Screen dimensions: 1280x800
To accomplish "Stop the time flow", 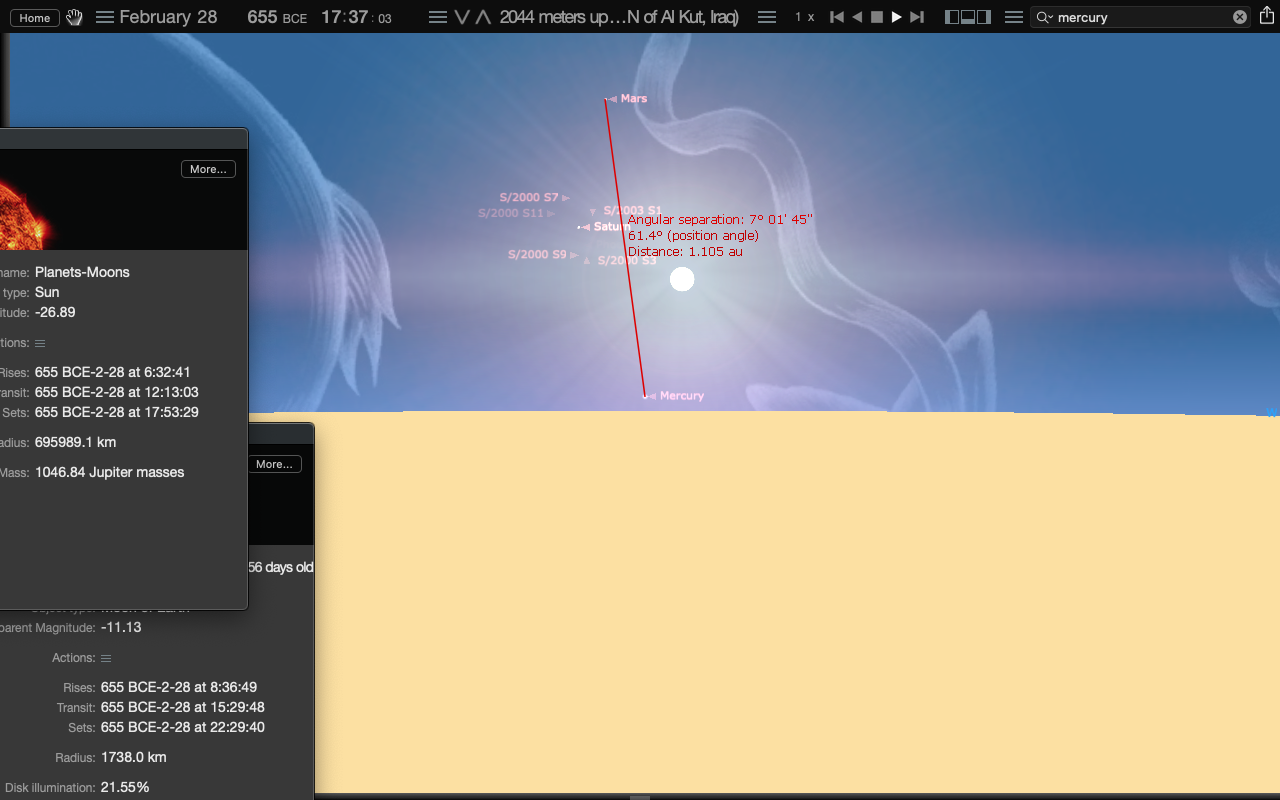I will 877,17.
